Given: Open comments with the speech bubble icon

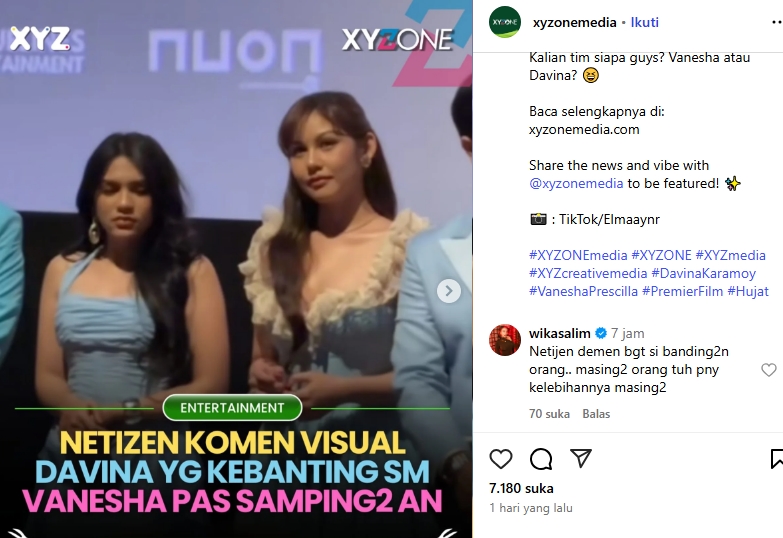Looking at the screenshot, I should 541,459.
